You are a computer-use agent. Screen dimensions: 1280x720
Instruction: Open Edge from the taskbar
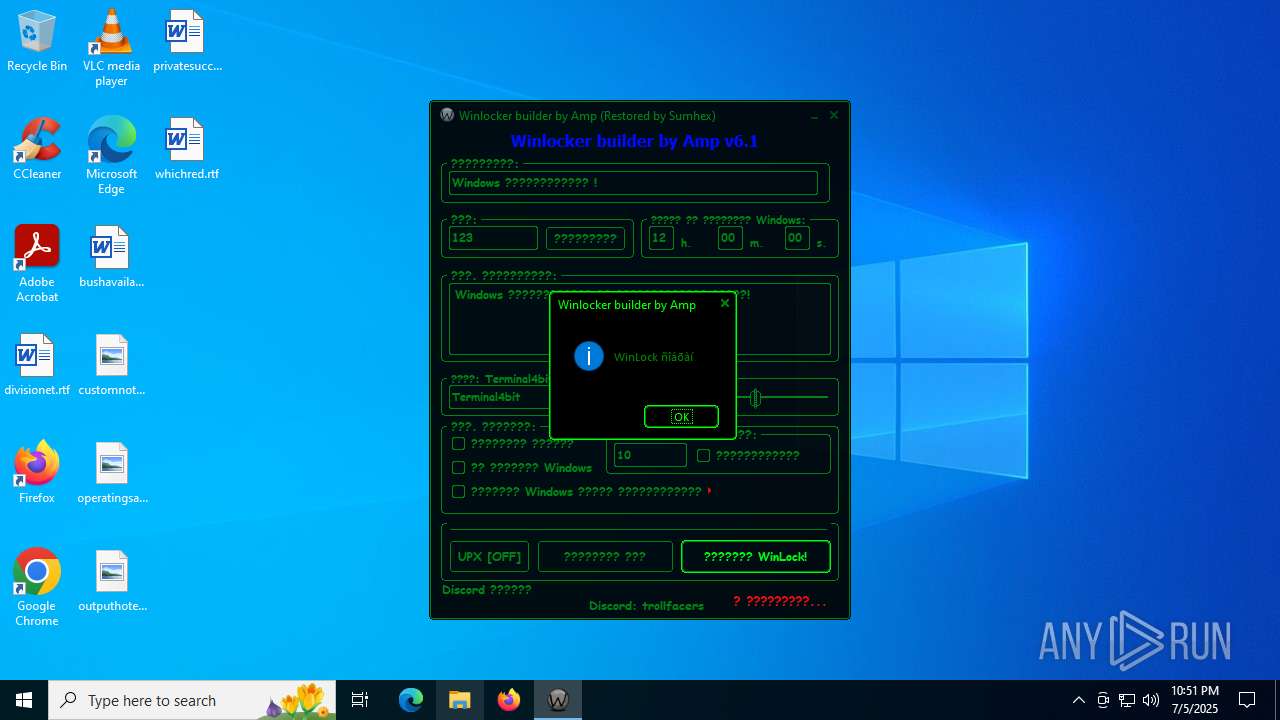411,700
